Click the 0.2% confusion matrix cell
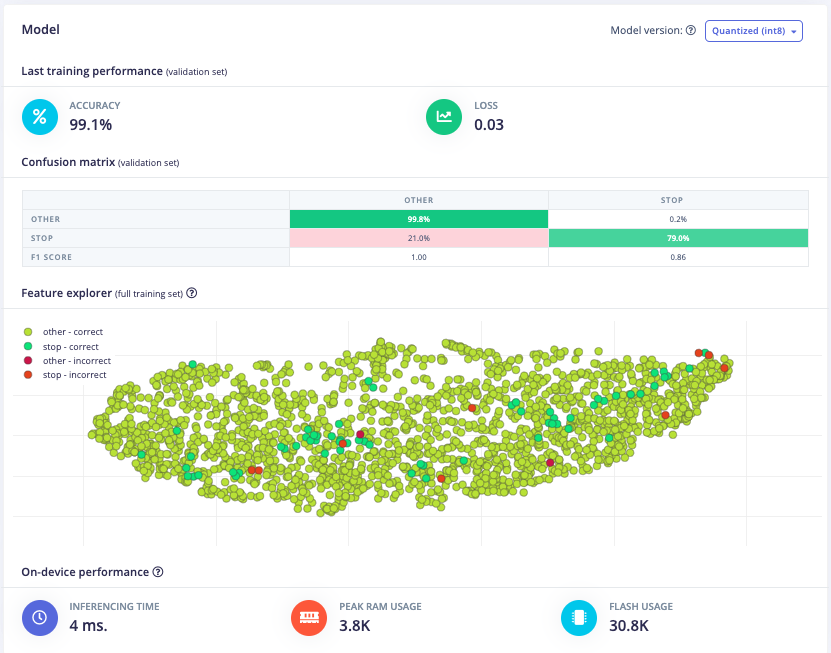 (678, 219)
